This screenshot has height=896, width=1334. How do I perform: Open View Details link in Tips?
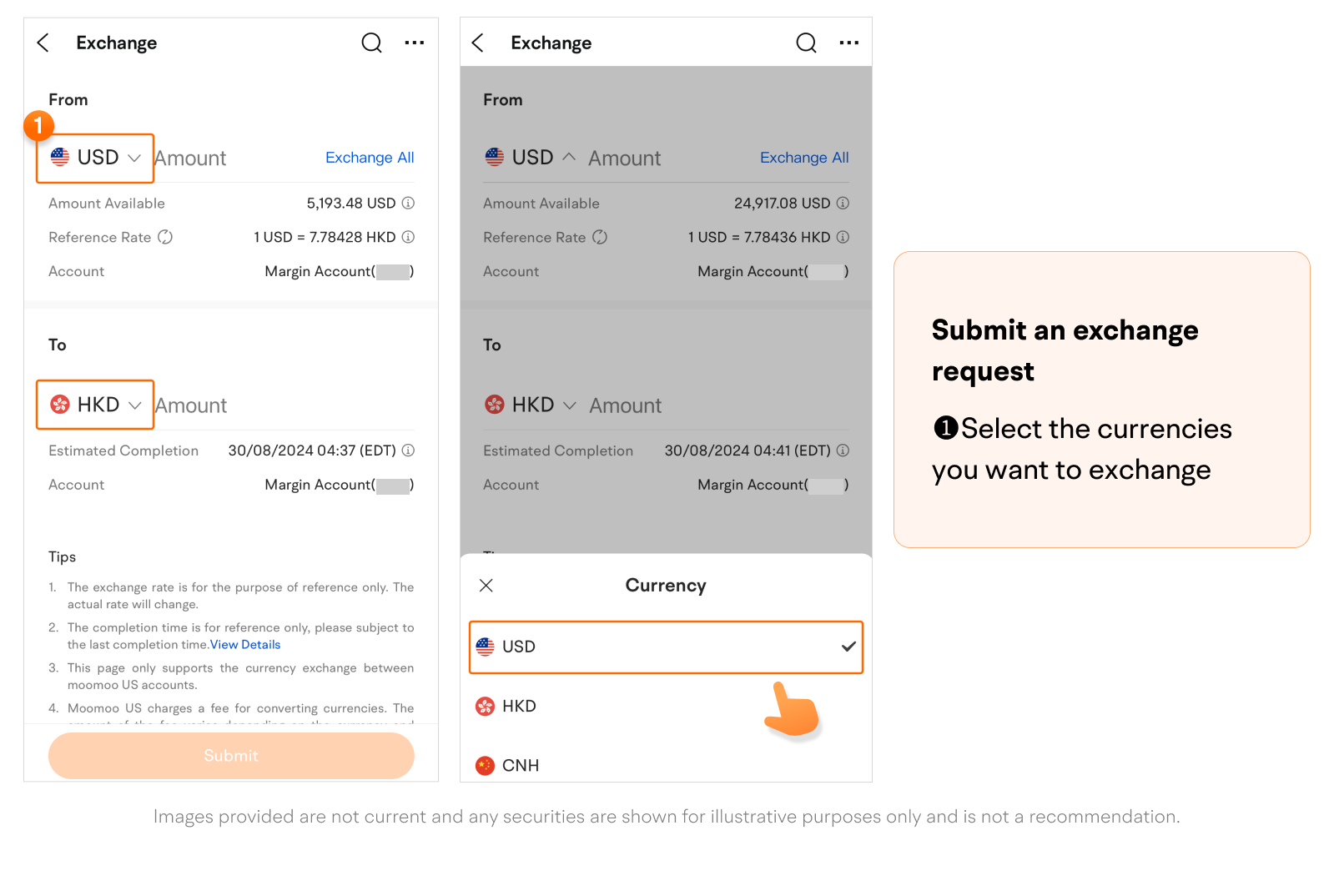[245, 645]
